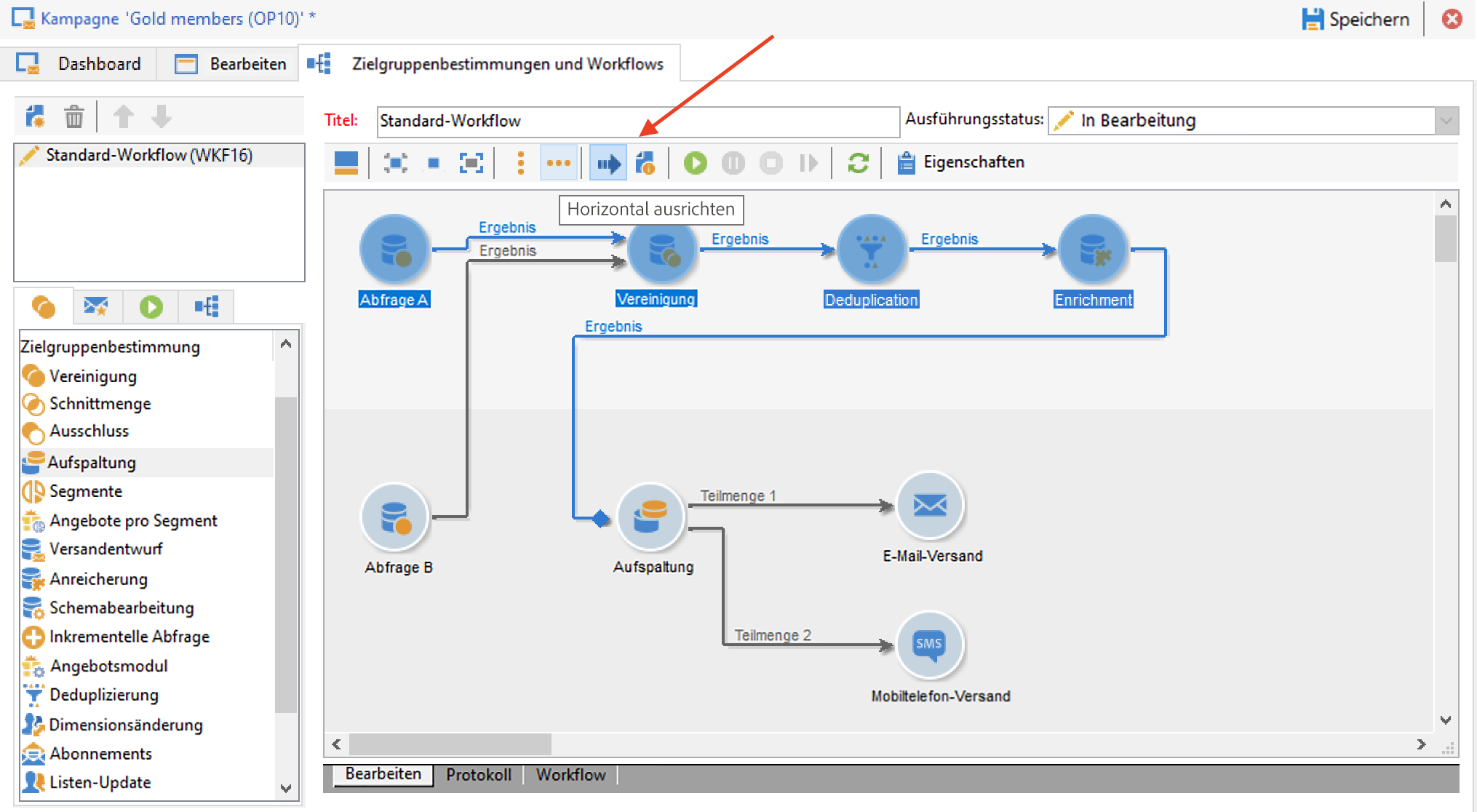Image resolution: width=1477 pixels, height=812 pixels.
Task: Open the mail activities palette tab
Action: 95,306
